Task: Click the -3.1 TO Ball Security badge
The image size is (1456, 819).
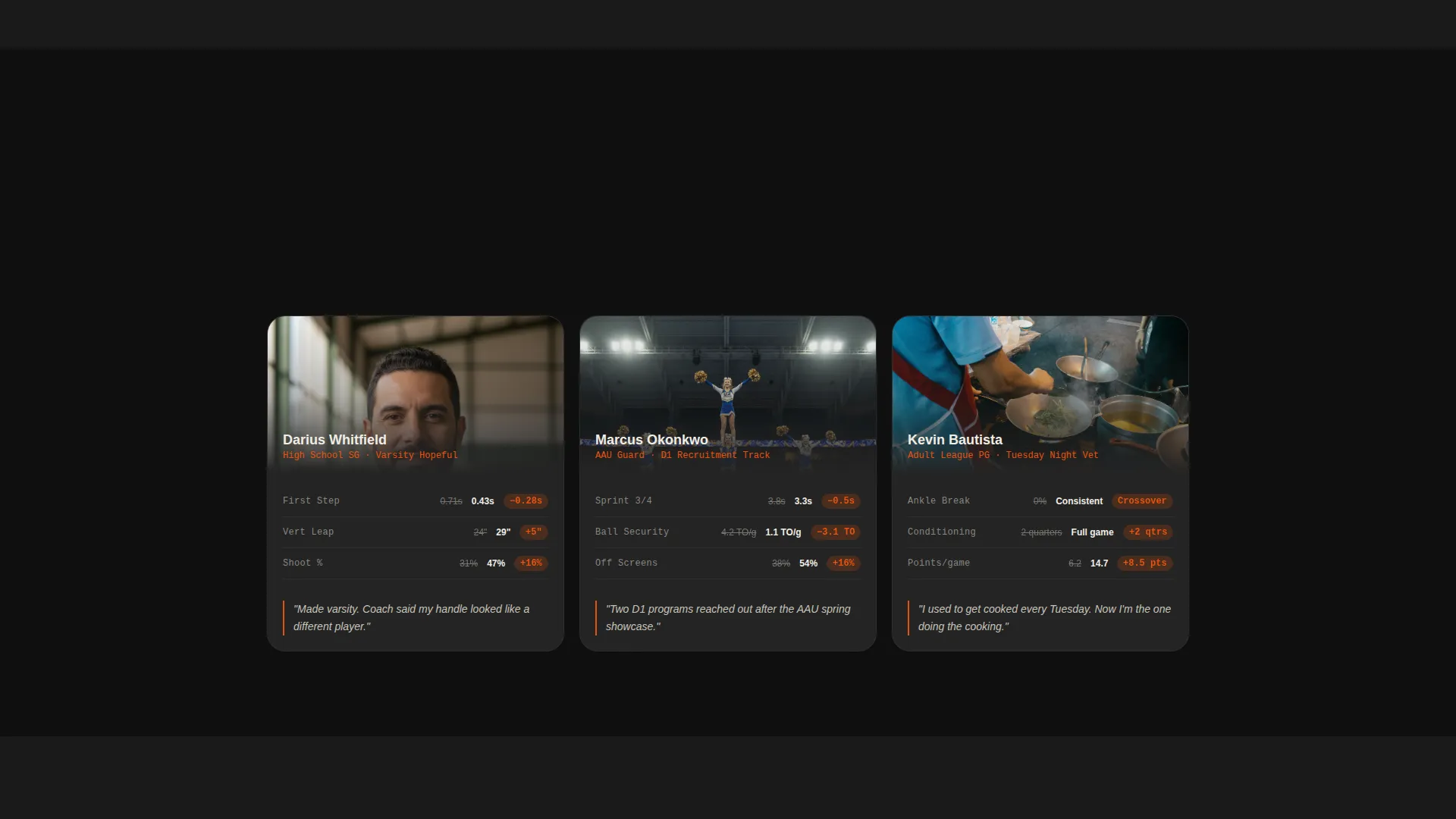Action: [x=836, y=532]
